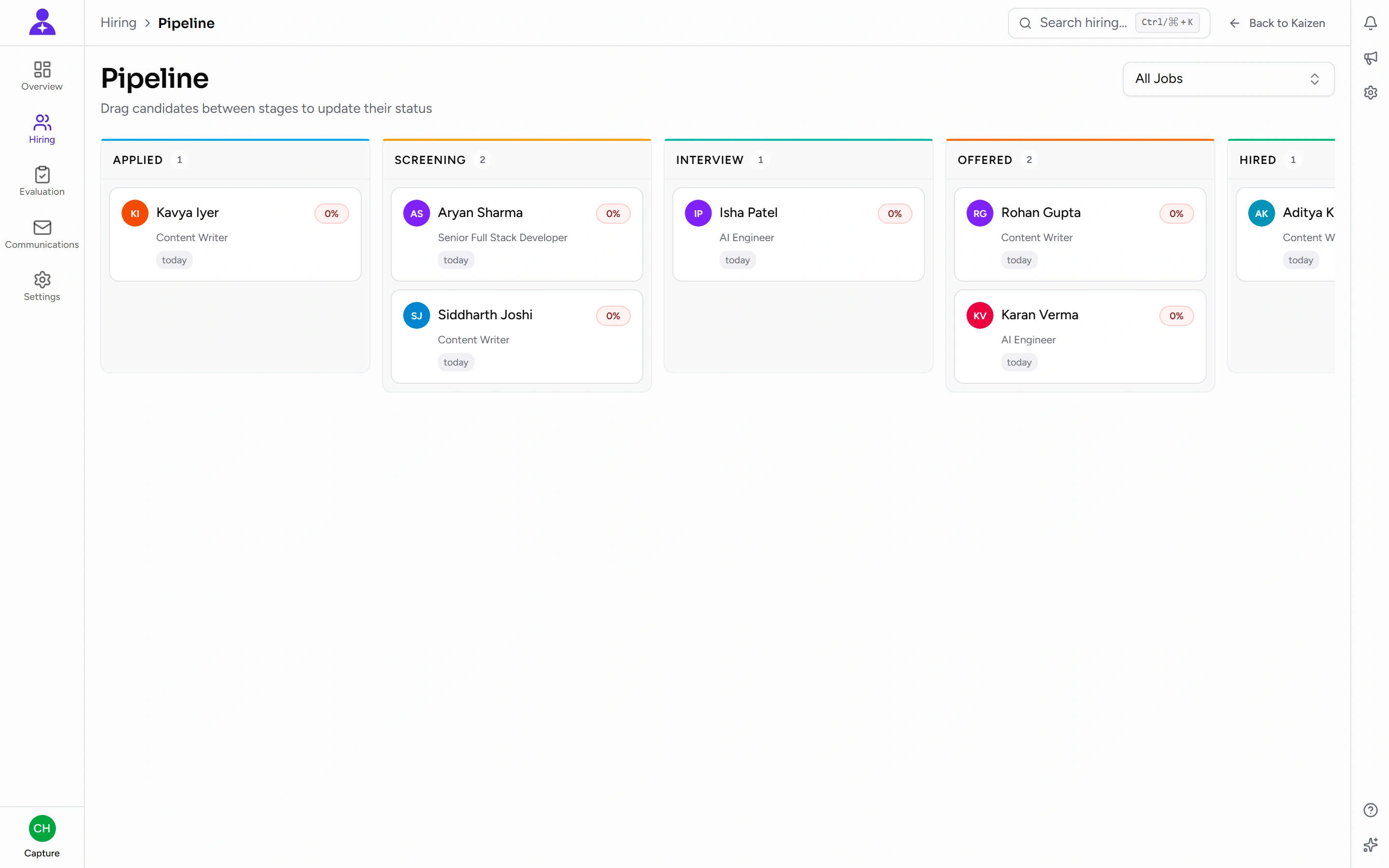
Task: Open Kavya Iyer candidate name
Action: click(187, 212)
